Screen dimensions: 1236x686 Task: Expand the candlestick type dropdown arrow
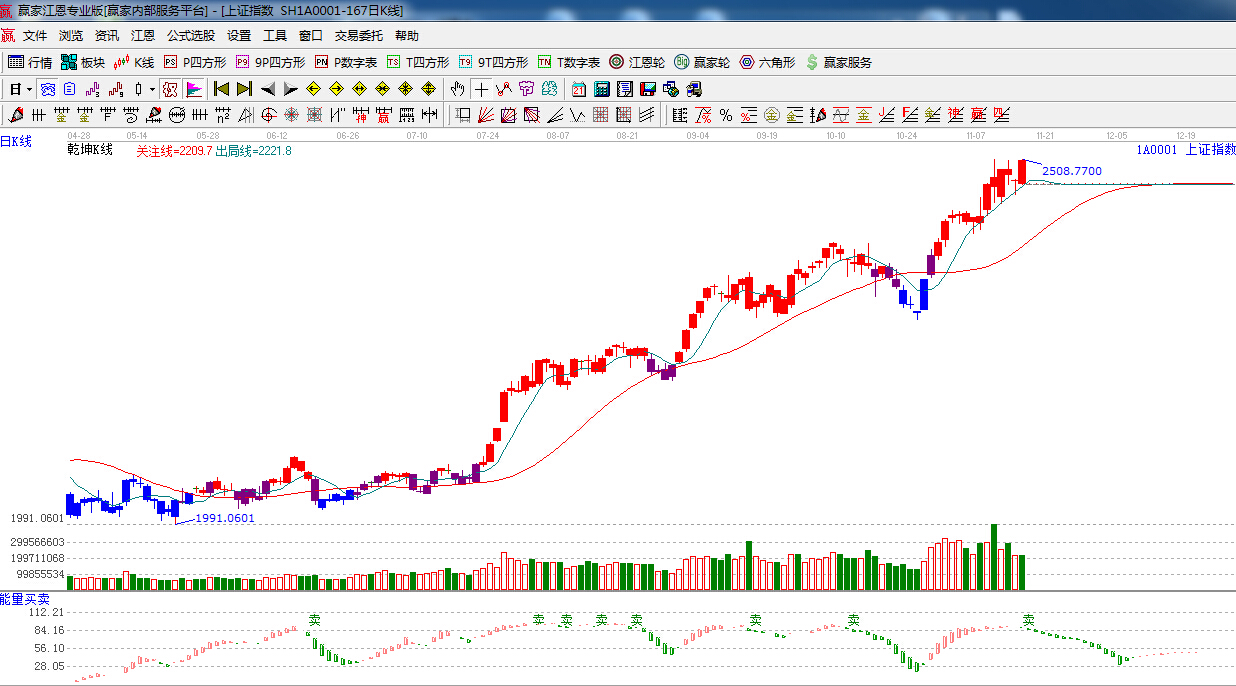(152, 89)
